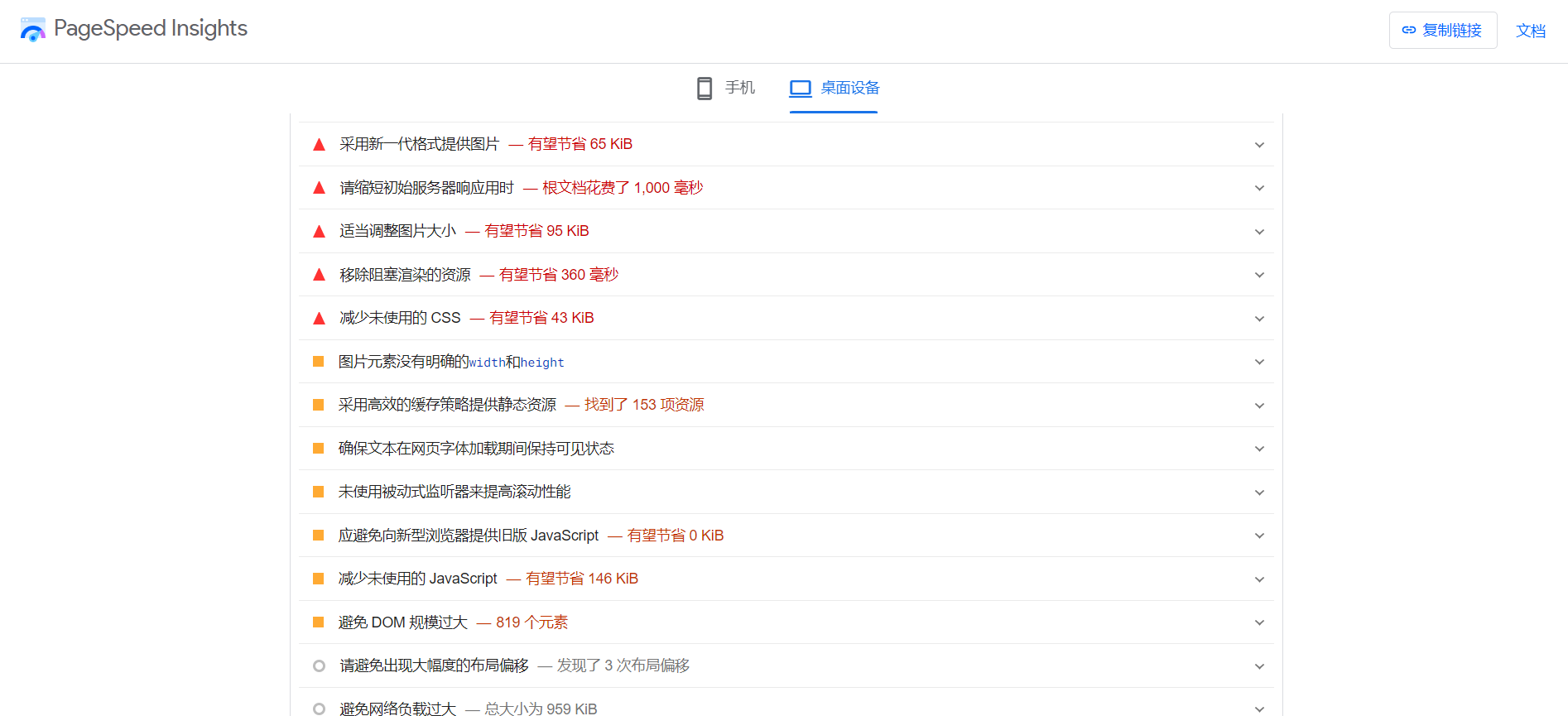
Task: Click the 复制链接 button
Action: pyautogui.click(x=1442, y=31)
